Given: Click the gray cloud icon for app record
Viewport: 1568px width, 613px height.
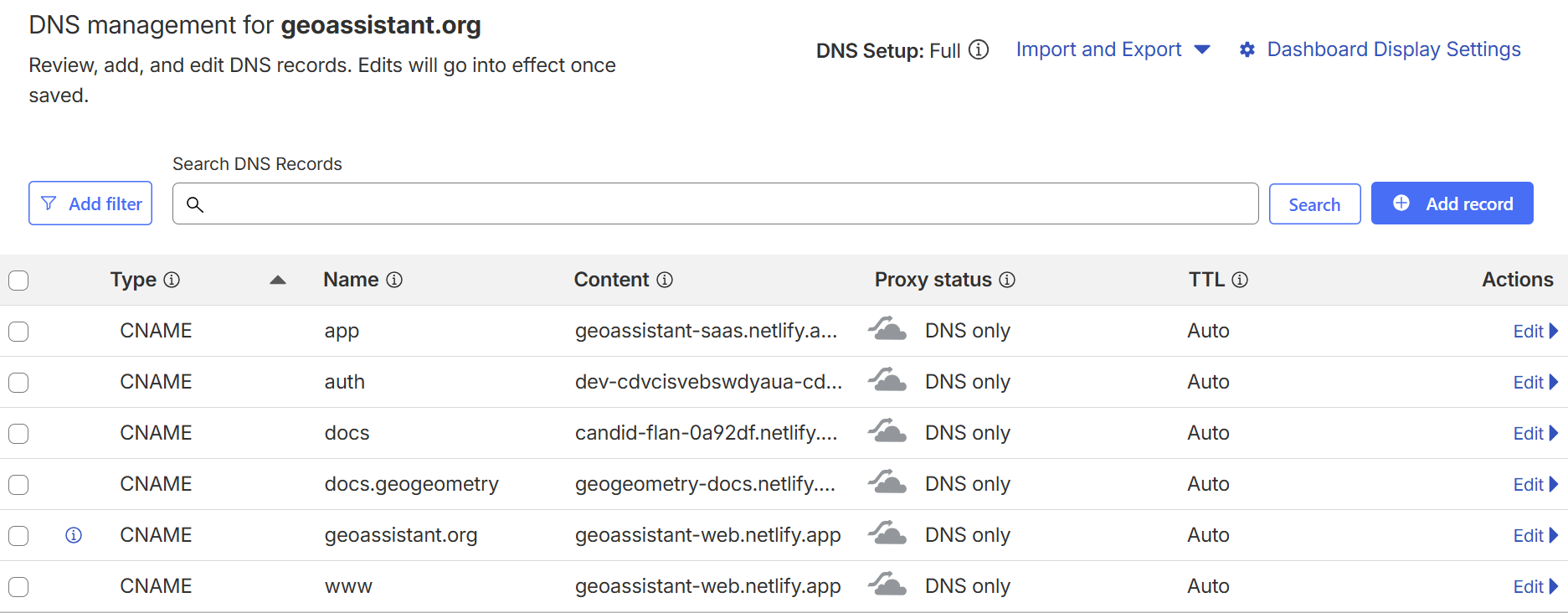Looking at the screenshot, I should tap(887, 330).
